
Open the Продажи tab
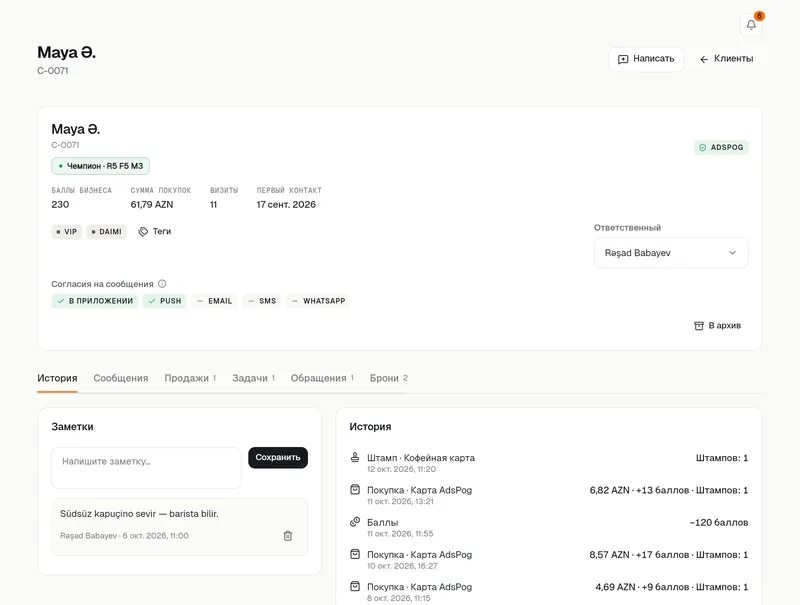tap(190, 378)
